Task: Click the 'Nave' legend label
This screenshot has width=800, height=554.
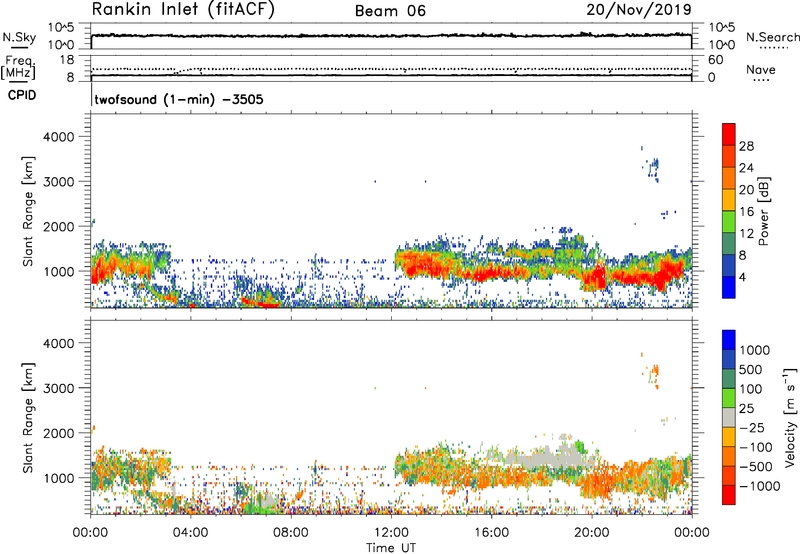Action: (761, 69)
